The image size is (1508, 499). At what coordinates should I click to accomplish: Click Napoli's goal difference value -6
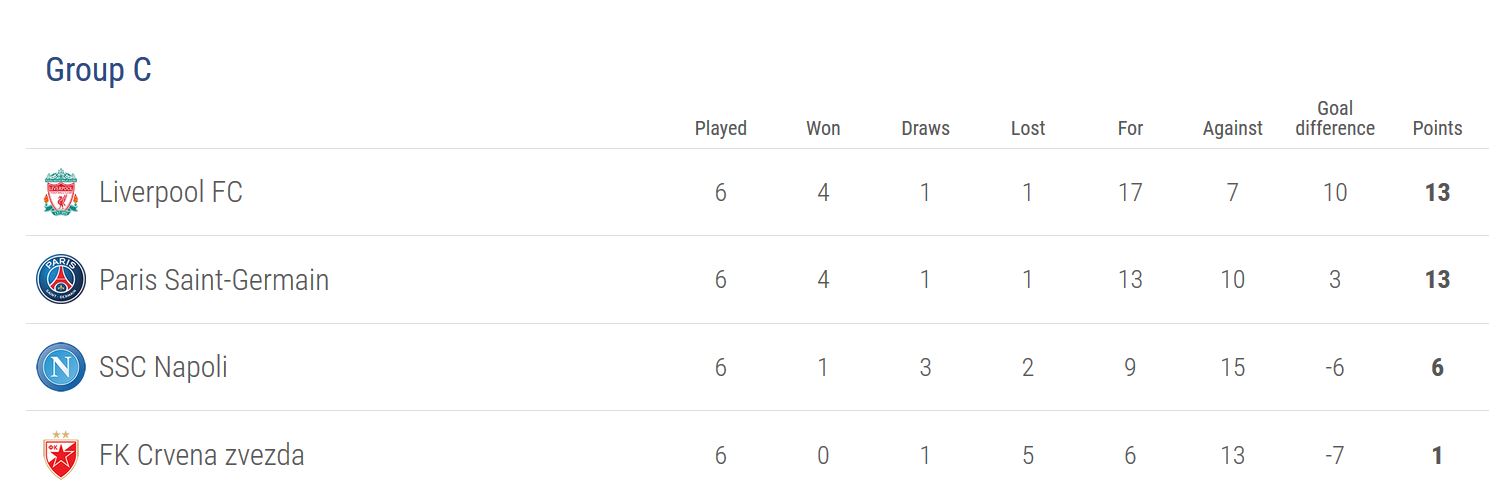point(1335,367)
